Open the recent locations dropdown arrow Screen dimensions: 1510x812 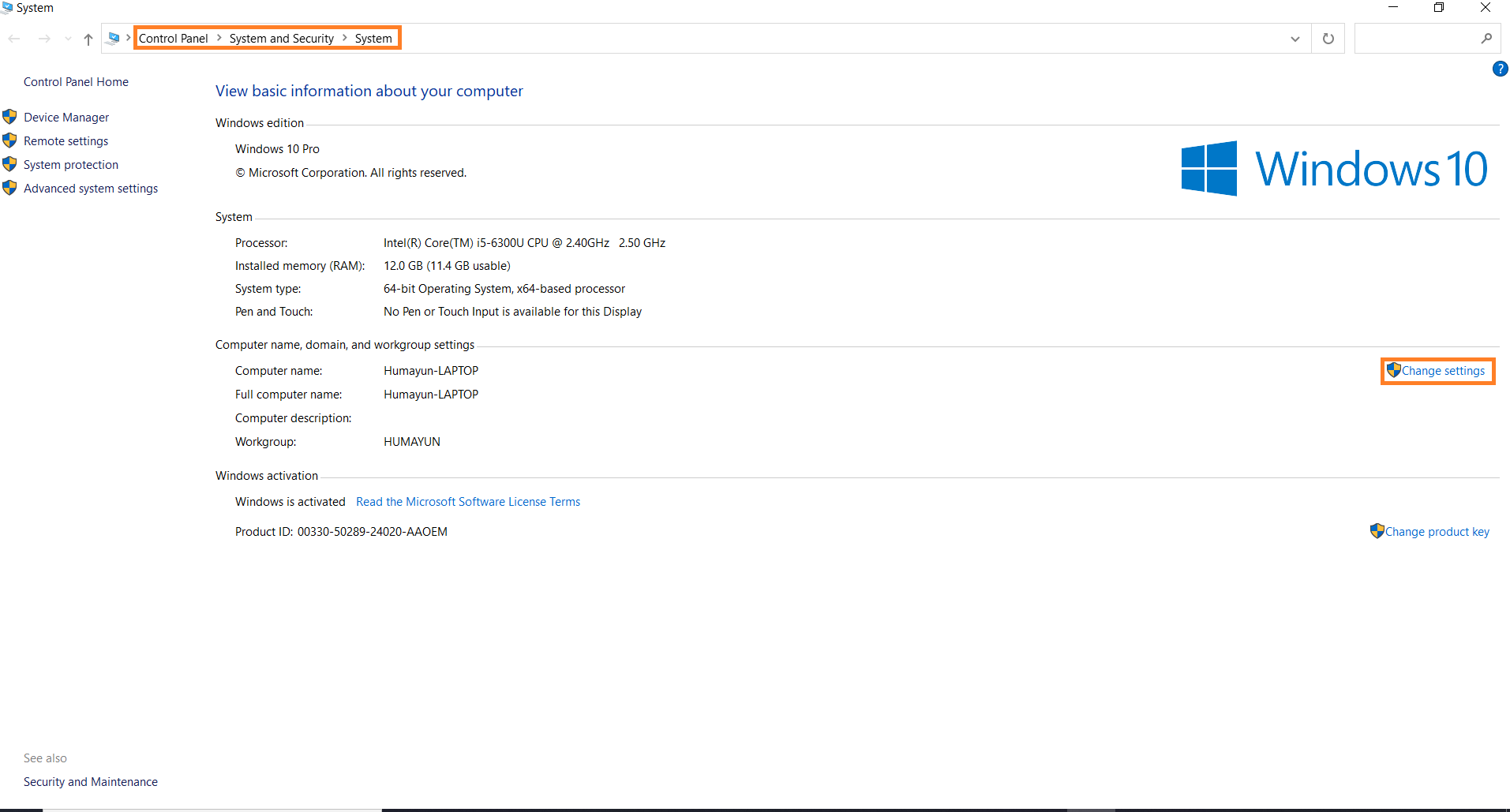point(68,39)
